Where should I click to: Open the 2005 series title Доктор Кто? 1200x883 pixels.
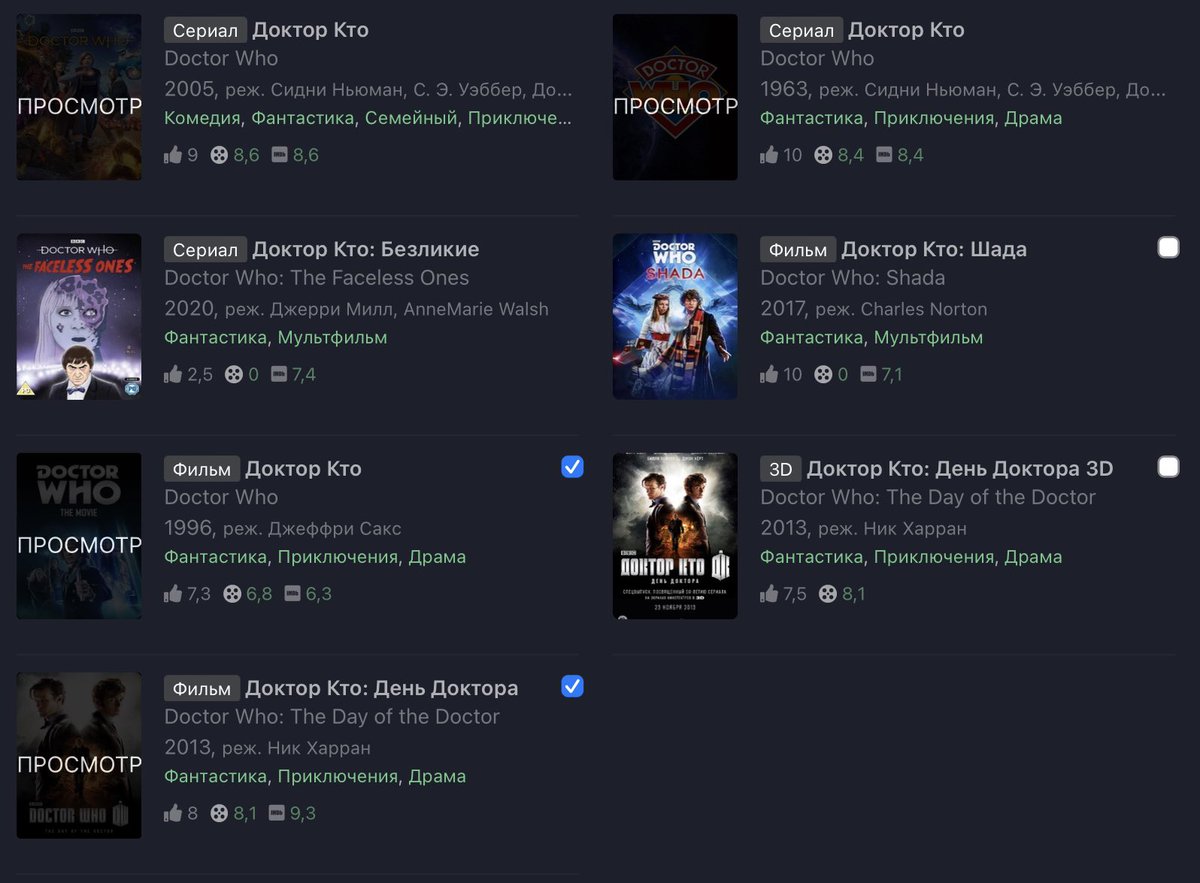pos(311,30)
